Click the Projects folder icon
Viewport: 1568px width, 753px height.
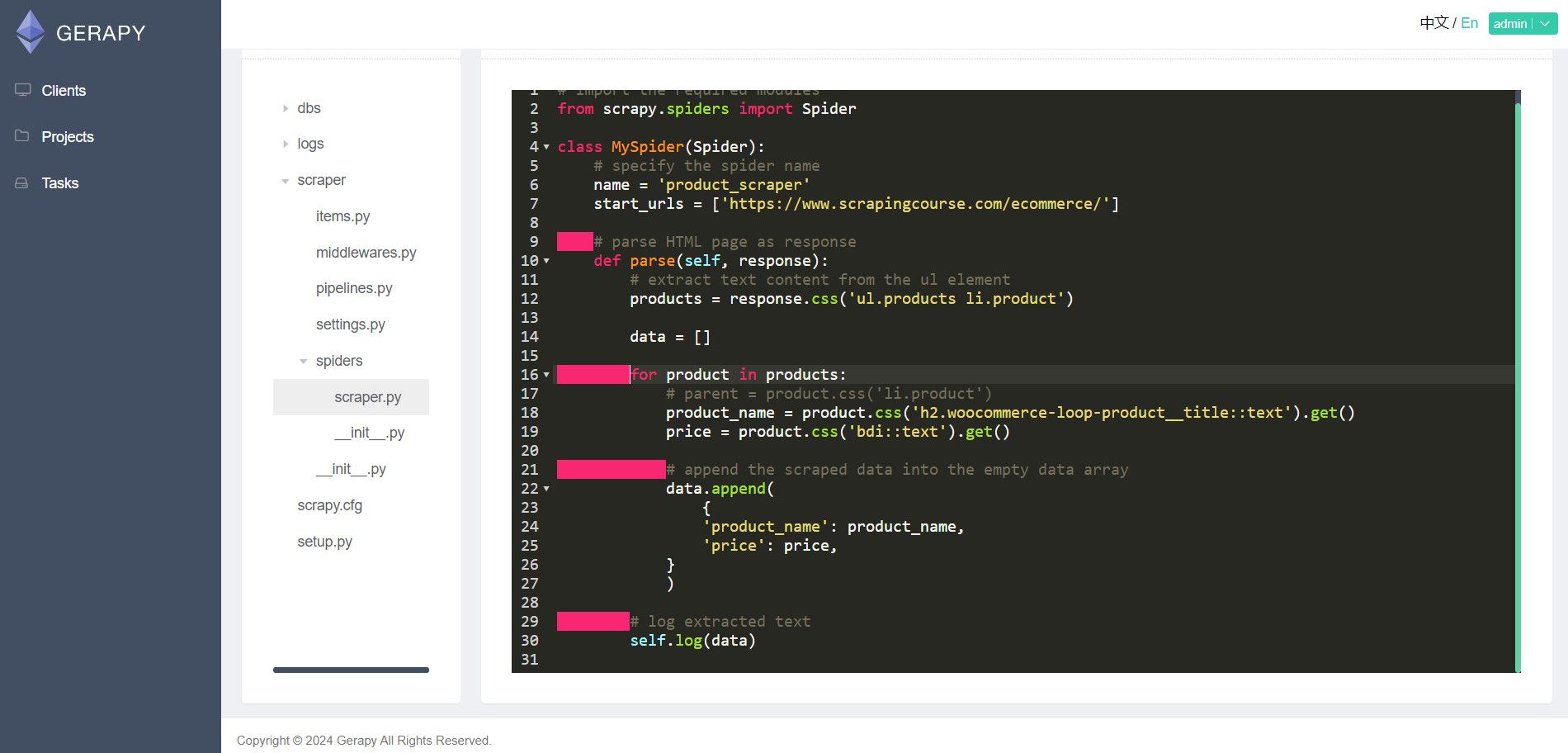point(22,136)
